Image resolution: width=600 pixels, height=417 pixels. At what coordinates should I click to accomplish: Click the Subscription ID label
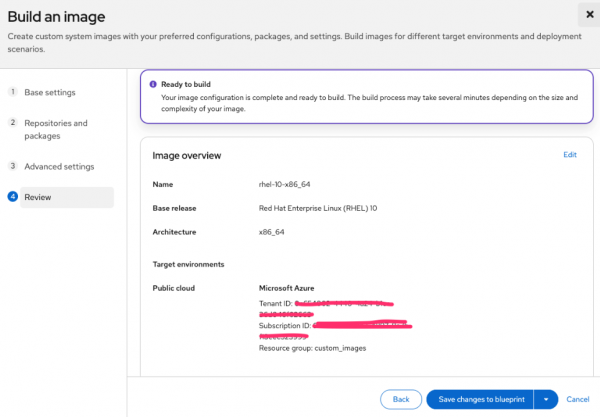tap(285, 326)
